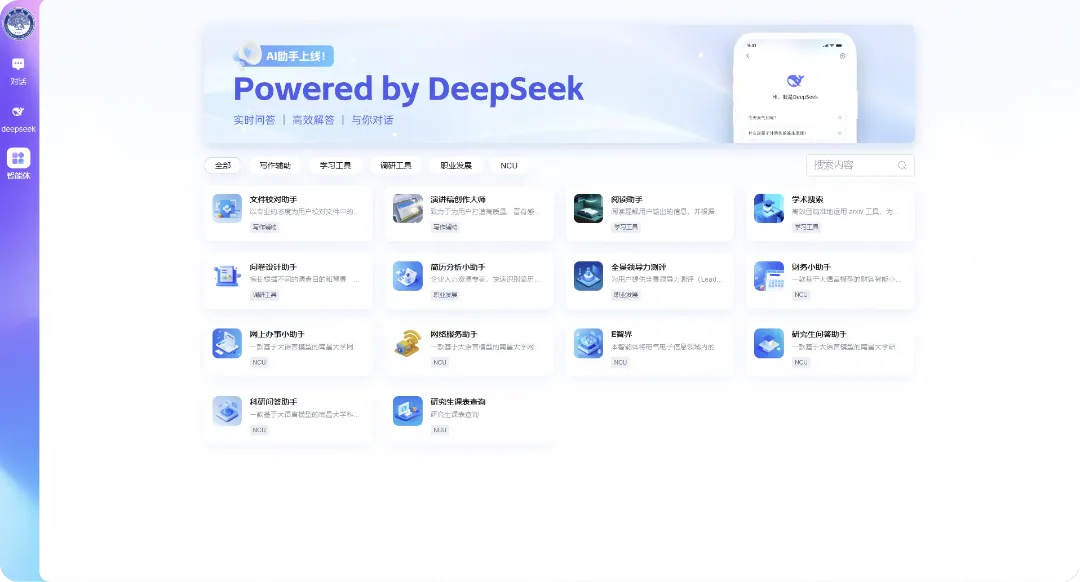
Task: Click the university logo in the sidebar
Action: 19,23
